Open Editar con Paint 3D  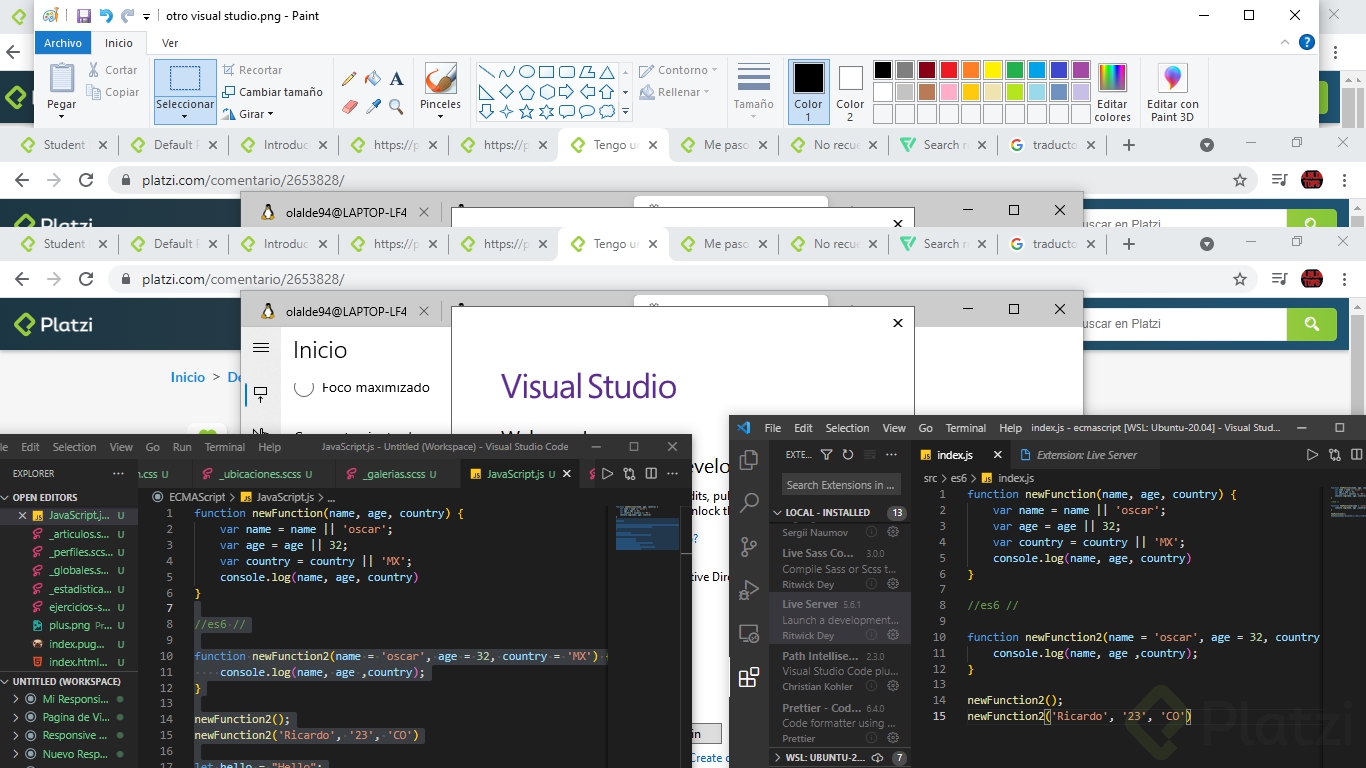coord(1172,92)
